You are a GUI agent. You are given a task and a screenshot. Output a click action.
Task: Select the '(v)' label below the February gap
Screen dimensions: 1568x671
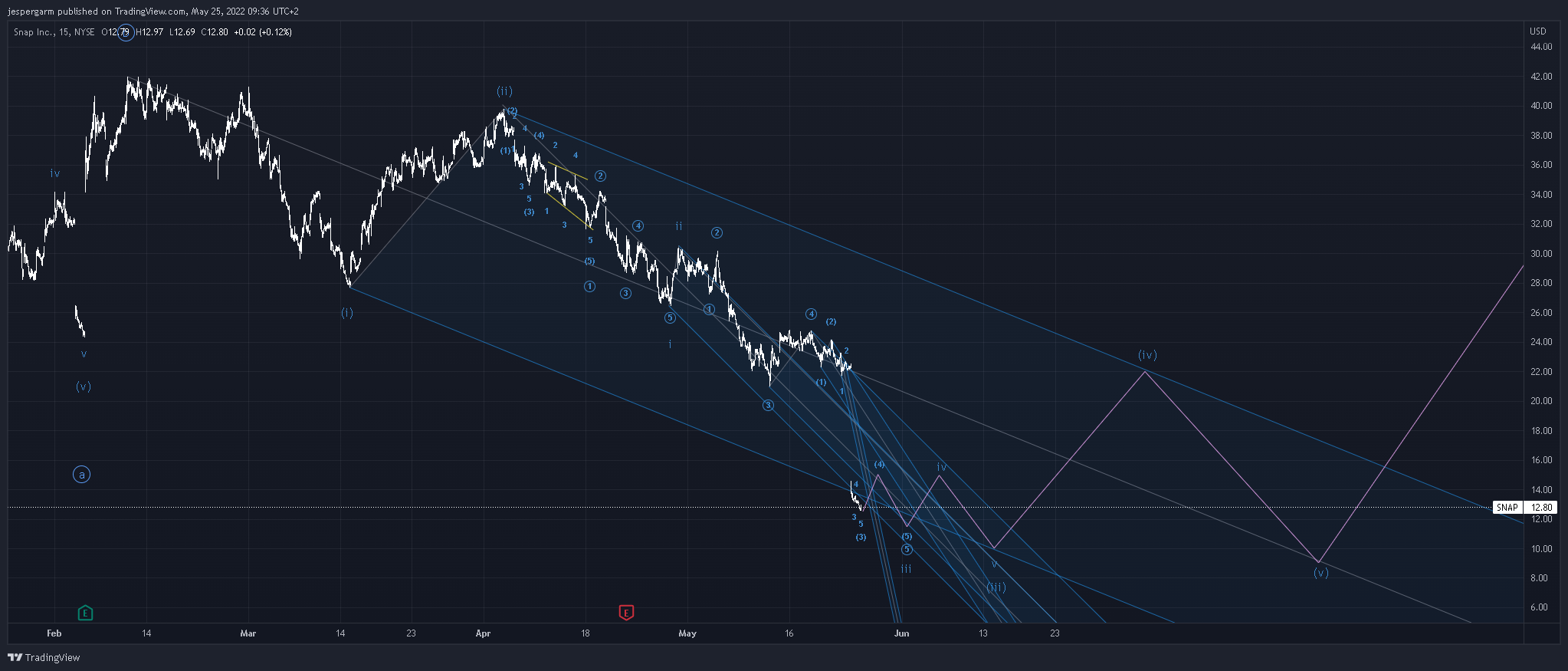tap(84, 386)
